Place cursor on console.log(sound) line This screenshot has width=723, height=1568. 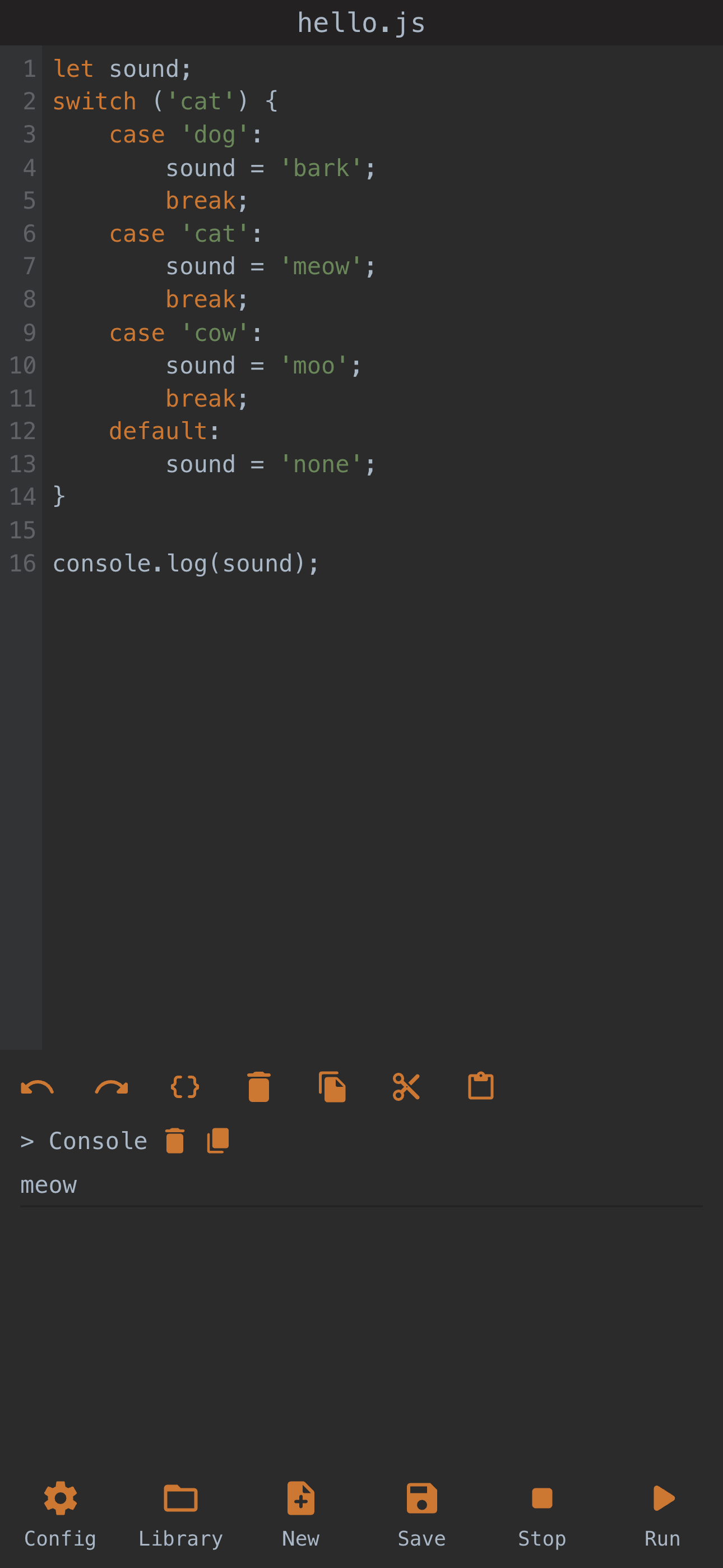coord(186,564)
